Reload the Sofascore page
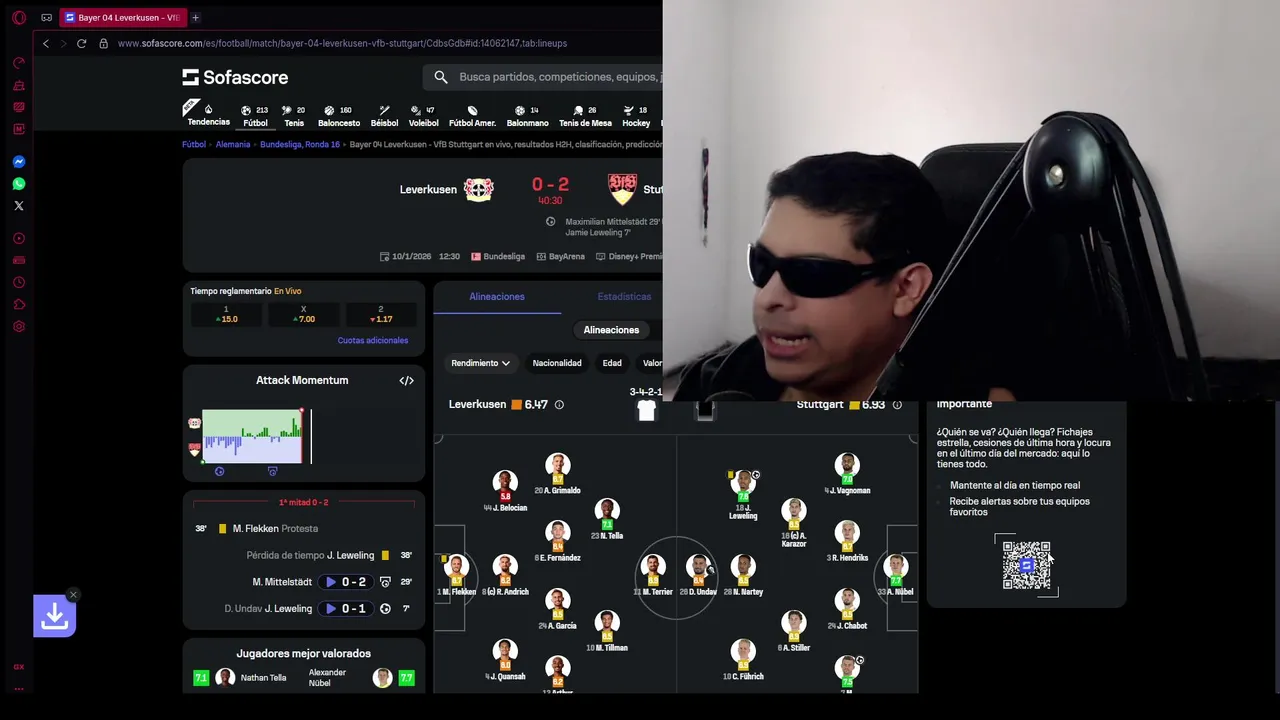The height and width of the screenshot is (720, 1280). (x=81, y=43)
